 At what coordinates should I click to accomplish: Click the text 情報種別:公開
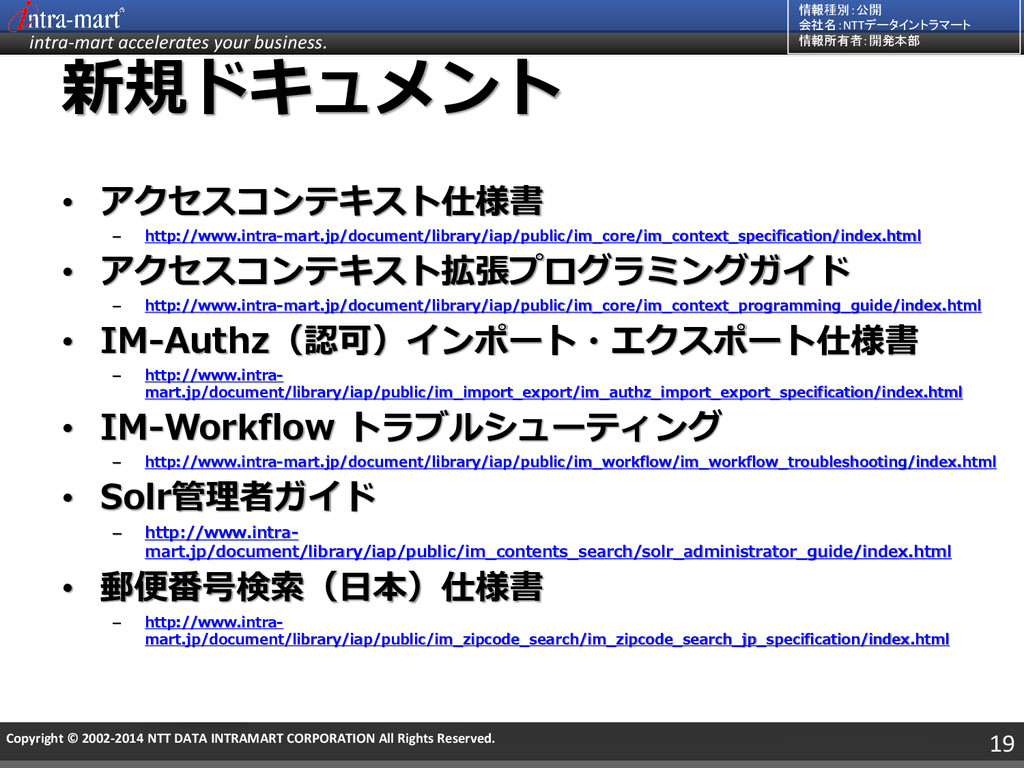tap(840, 10)
